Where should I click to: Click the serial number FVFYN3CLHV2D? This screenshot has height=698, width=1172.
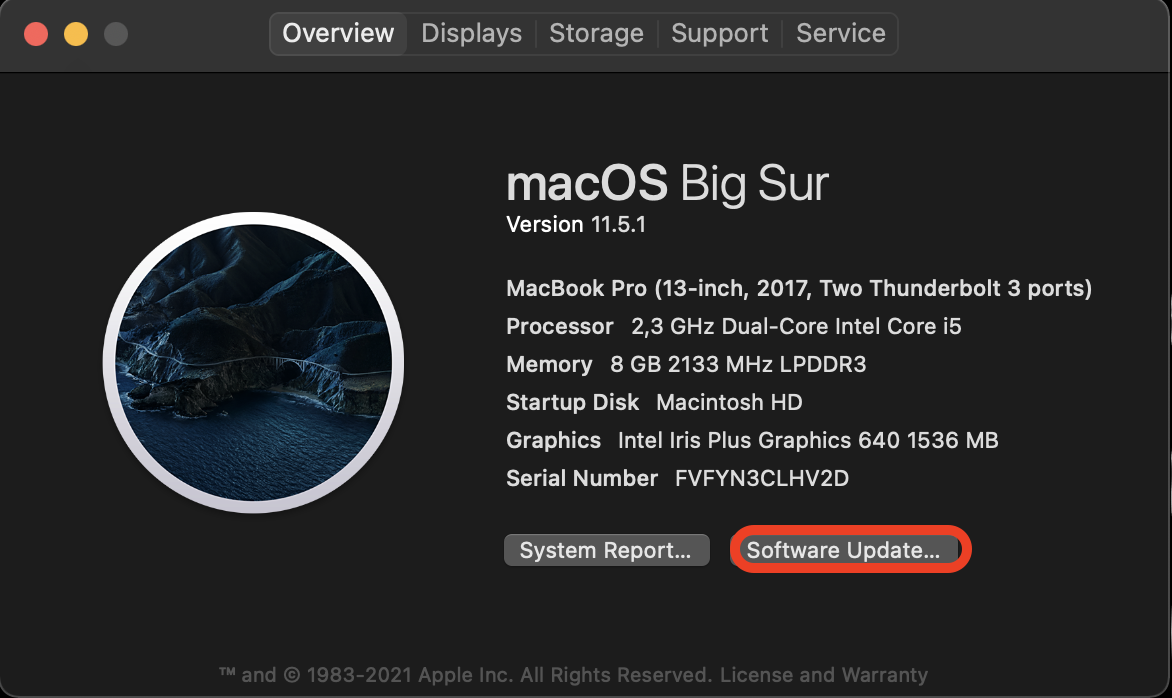(762, 479)
